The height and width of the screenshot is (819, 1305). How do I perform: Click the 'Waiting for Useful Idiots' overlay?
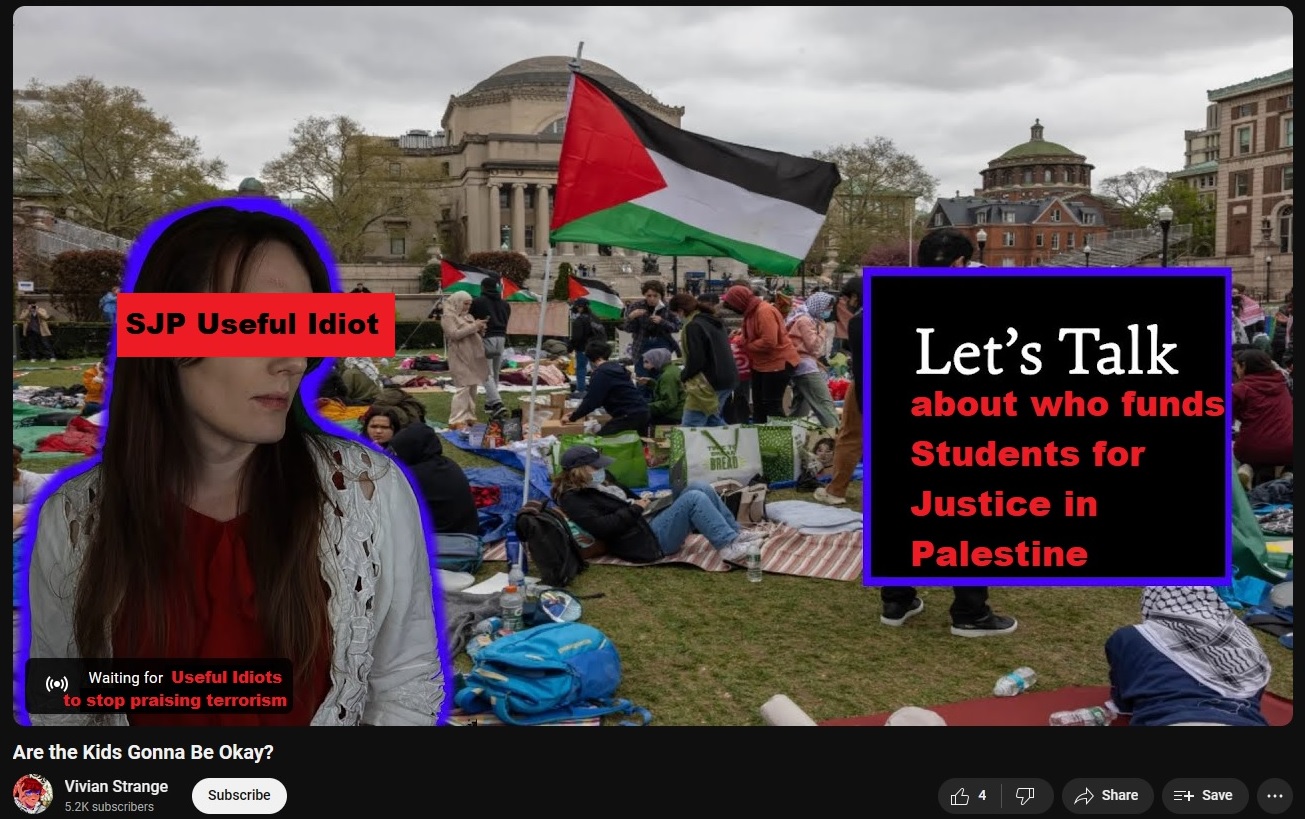coord(160,687)
